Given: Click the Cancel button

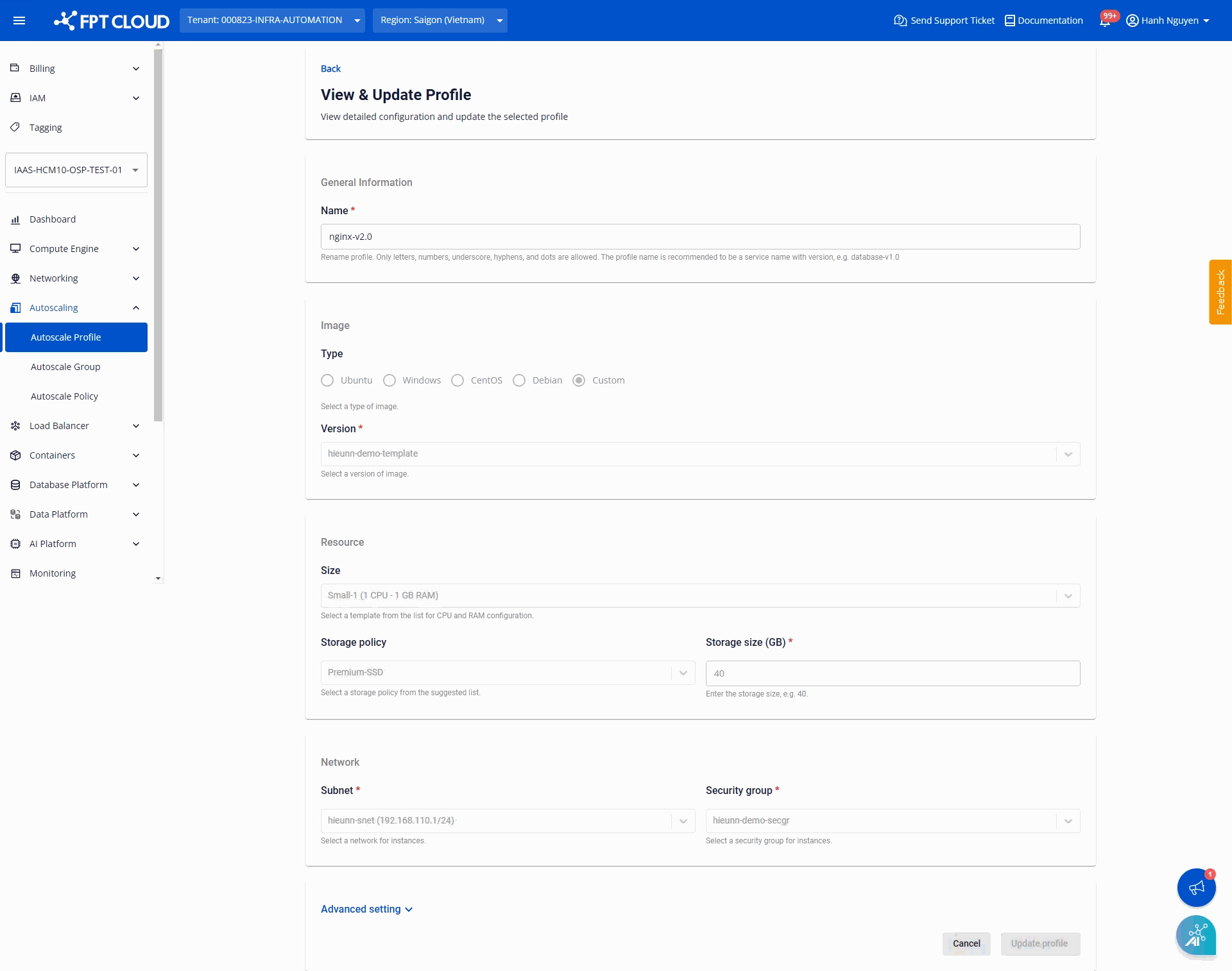Looking at the screenshot, I should pos(966,944).
